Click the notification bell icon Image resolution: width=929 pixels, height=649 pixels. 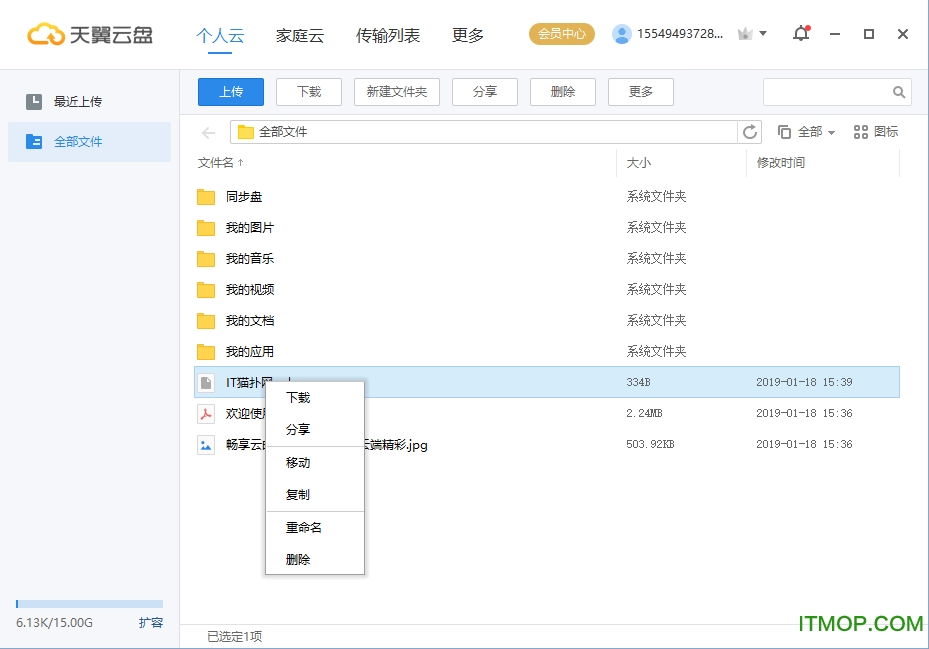click(801, 33)
